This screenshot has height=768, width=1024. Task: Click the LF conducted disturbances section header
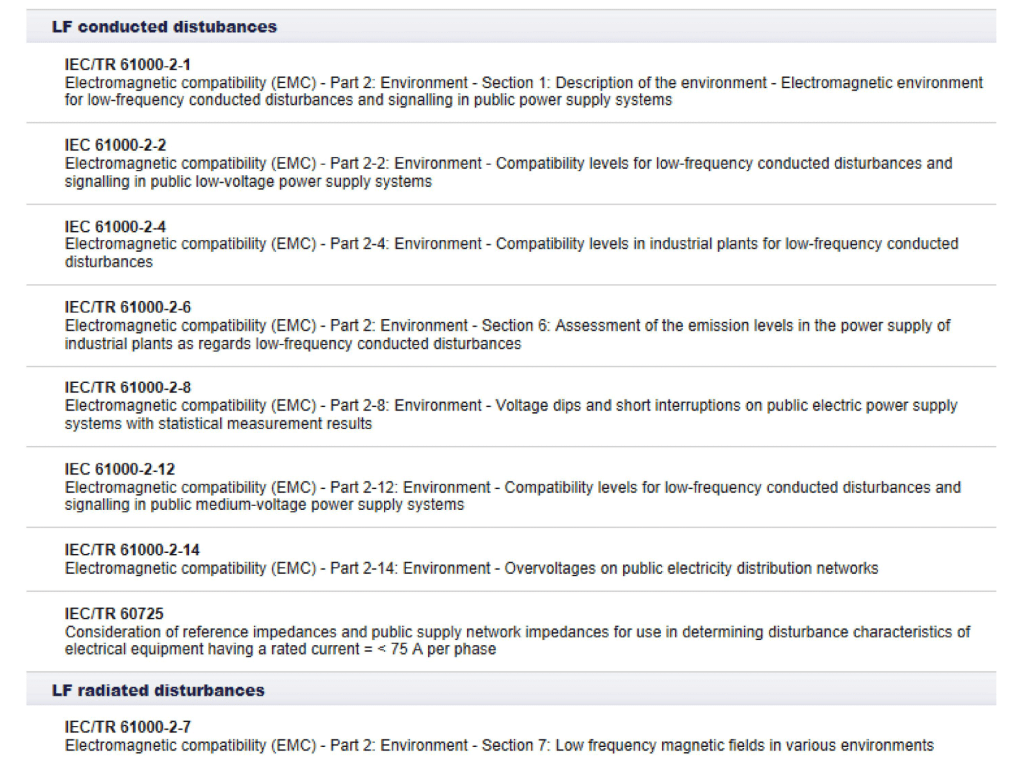tap(164, 27)
